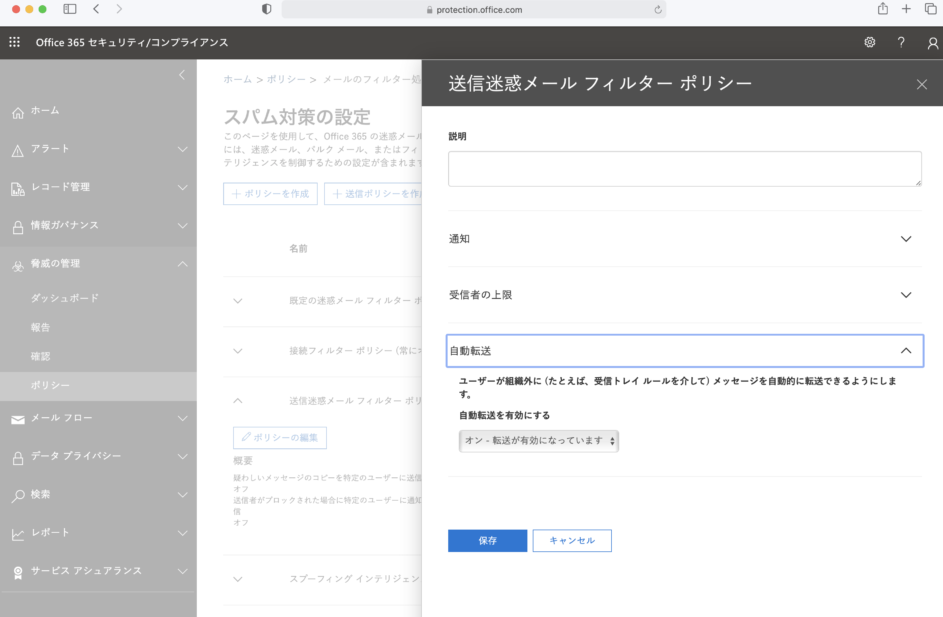
Task: Open settings gear in header
Action: (869, 42)
